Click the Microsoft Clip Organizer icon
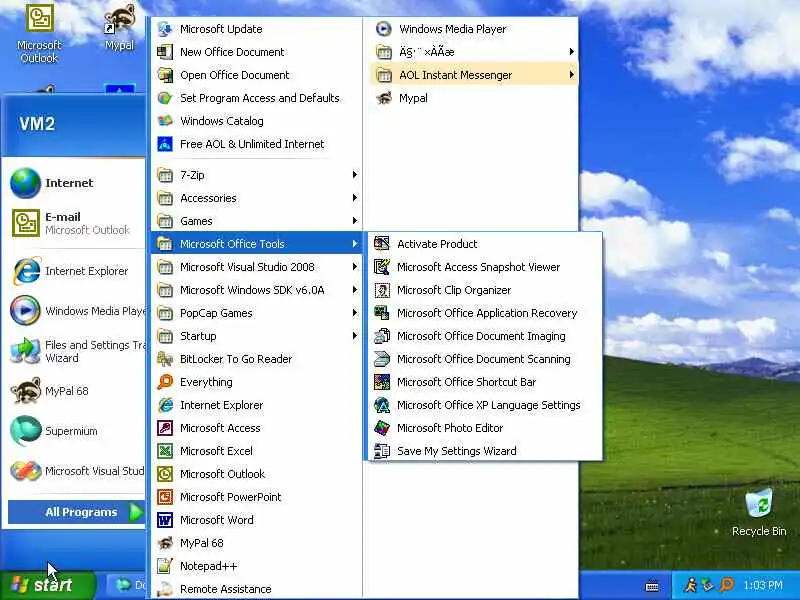The height and width of the screenshot is (600, 800). 382,290
